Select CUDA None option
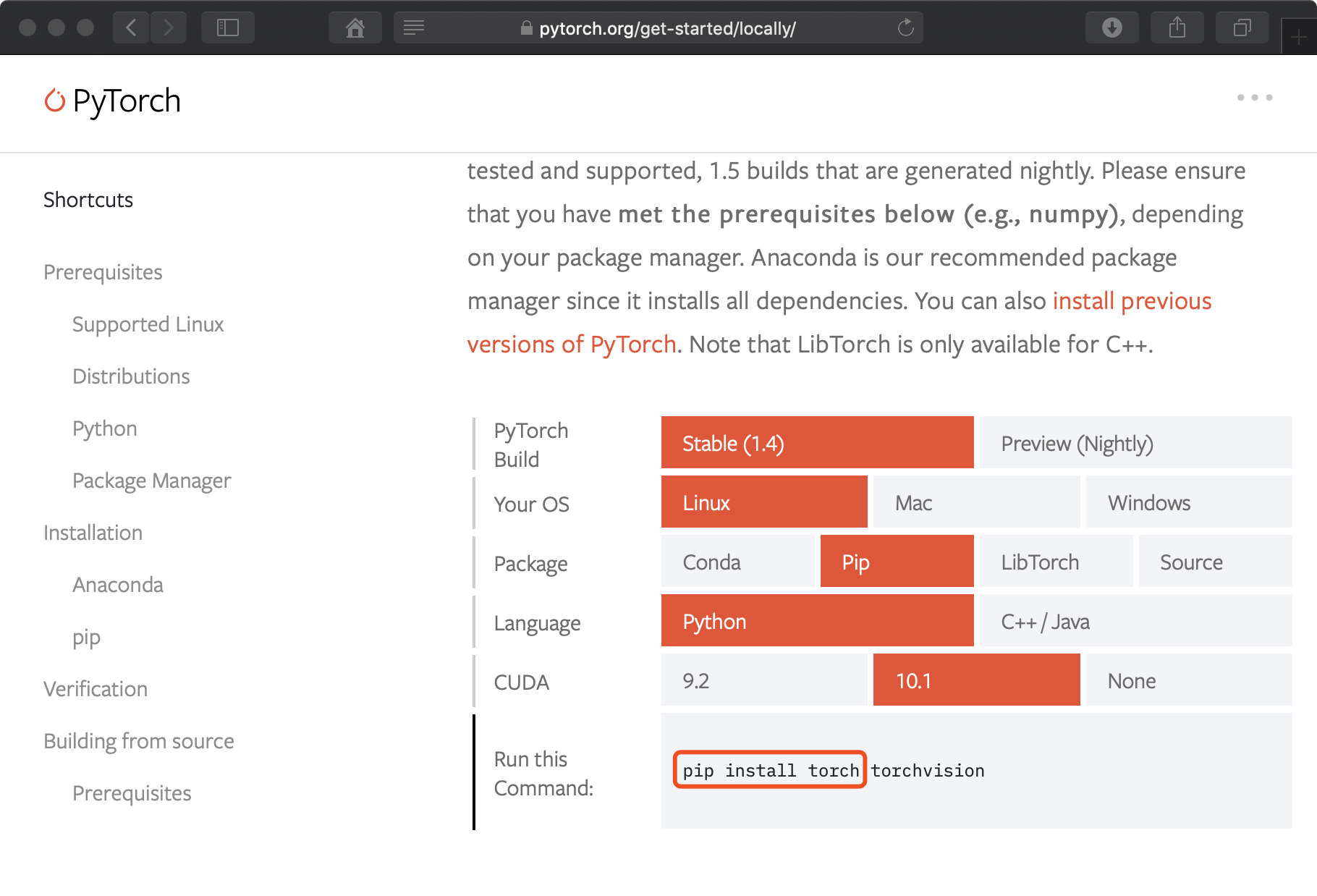The image size is (1317, 896). coord(1189,680)
